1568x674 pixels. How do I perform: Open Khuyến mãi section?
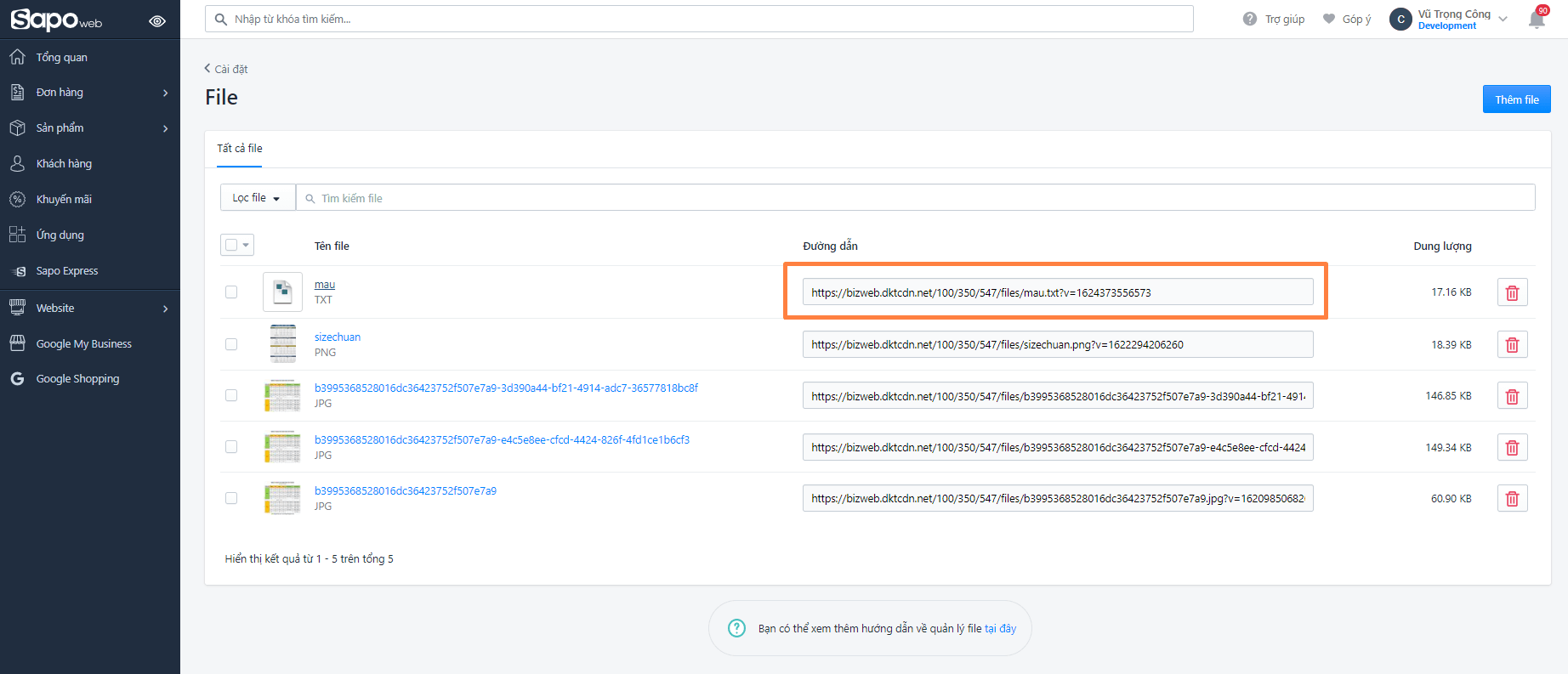[64, 200]
